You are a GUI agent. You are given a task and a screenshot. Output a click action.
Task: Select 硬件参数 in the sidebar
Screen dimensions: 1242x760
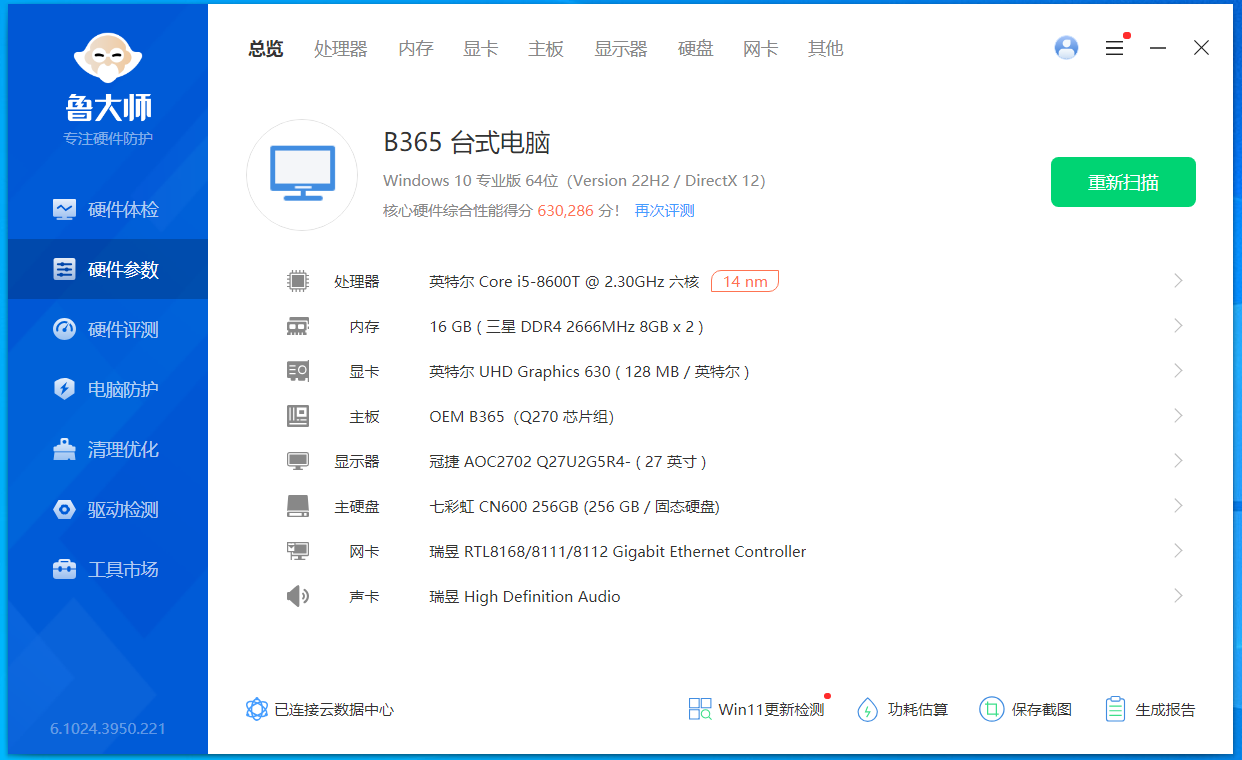108,269
